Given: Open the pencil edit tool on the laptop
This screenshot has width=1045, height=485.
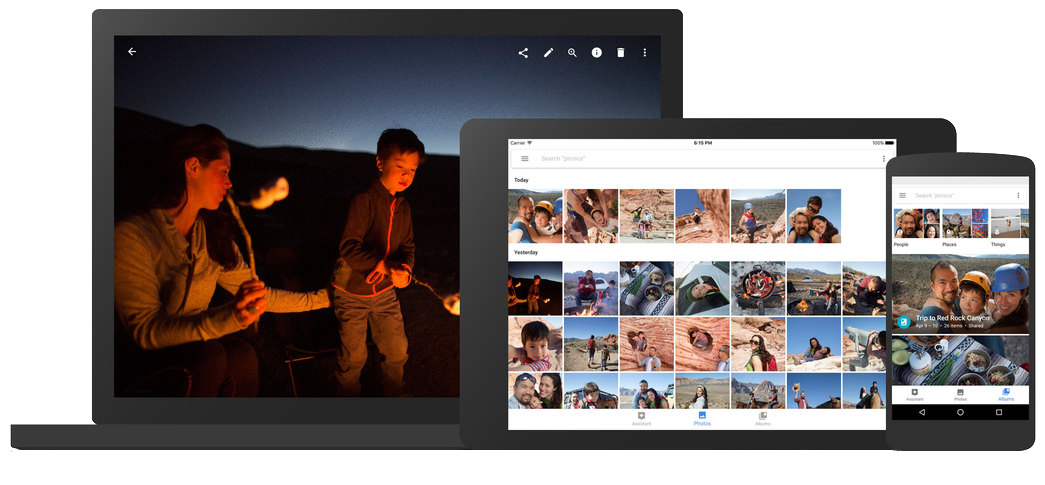Looking at the screenshot, I should pos(548,53).
